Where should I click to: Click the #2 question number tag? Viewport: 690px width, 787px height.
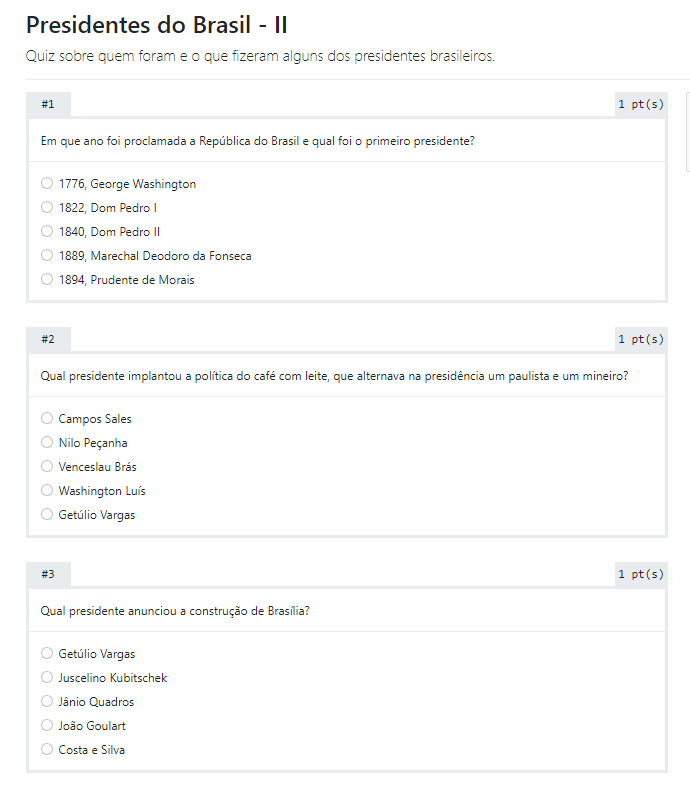click(x=48, y=339)
